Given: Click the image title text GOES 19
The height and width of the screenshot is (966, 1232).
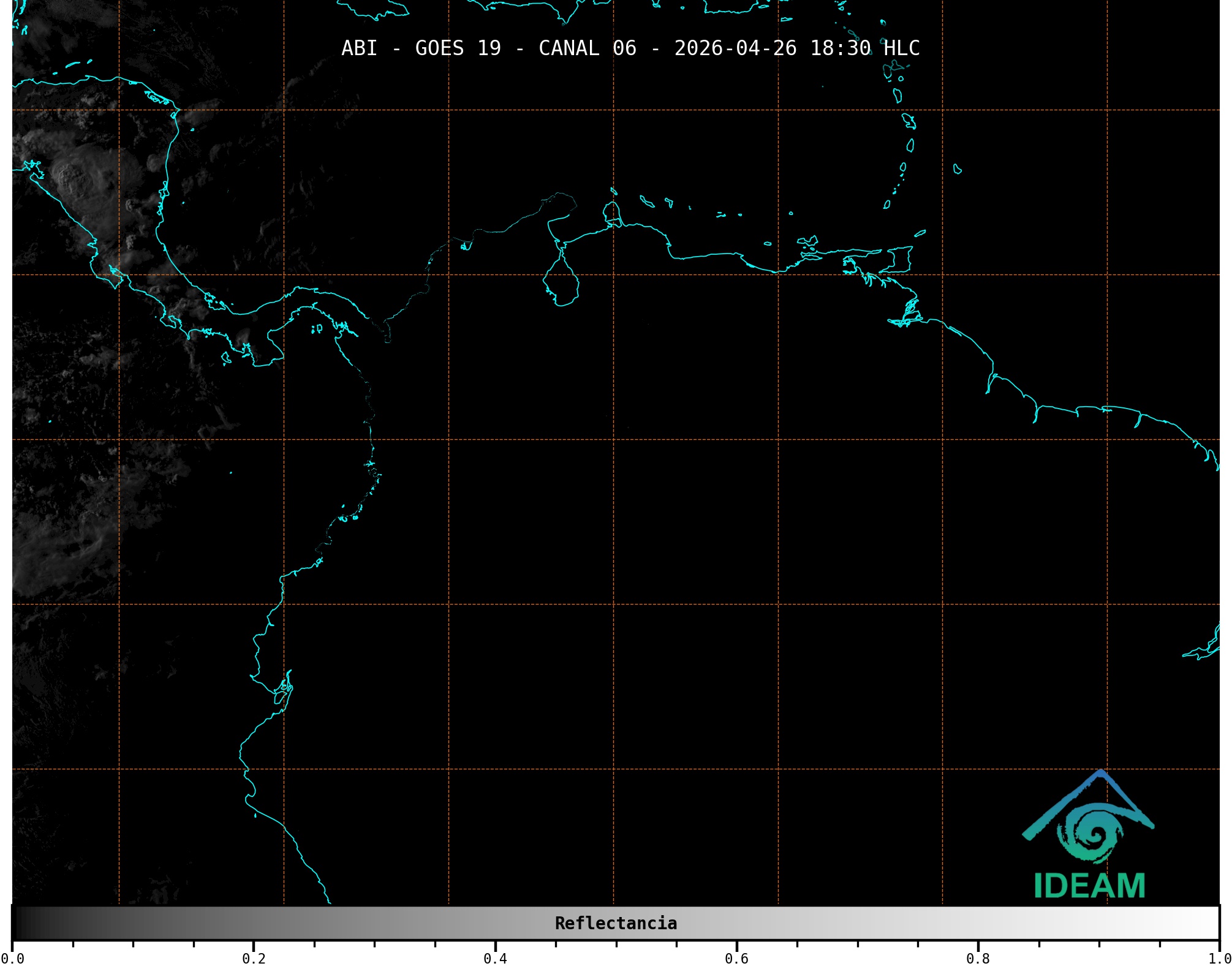Looking at the screenshot, I should click(x=458, y=48).
